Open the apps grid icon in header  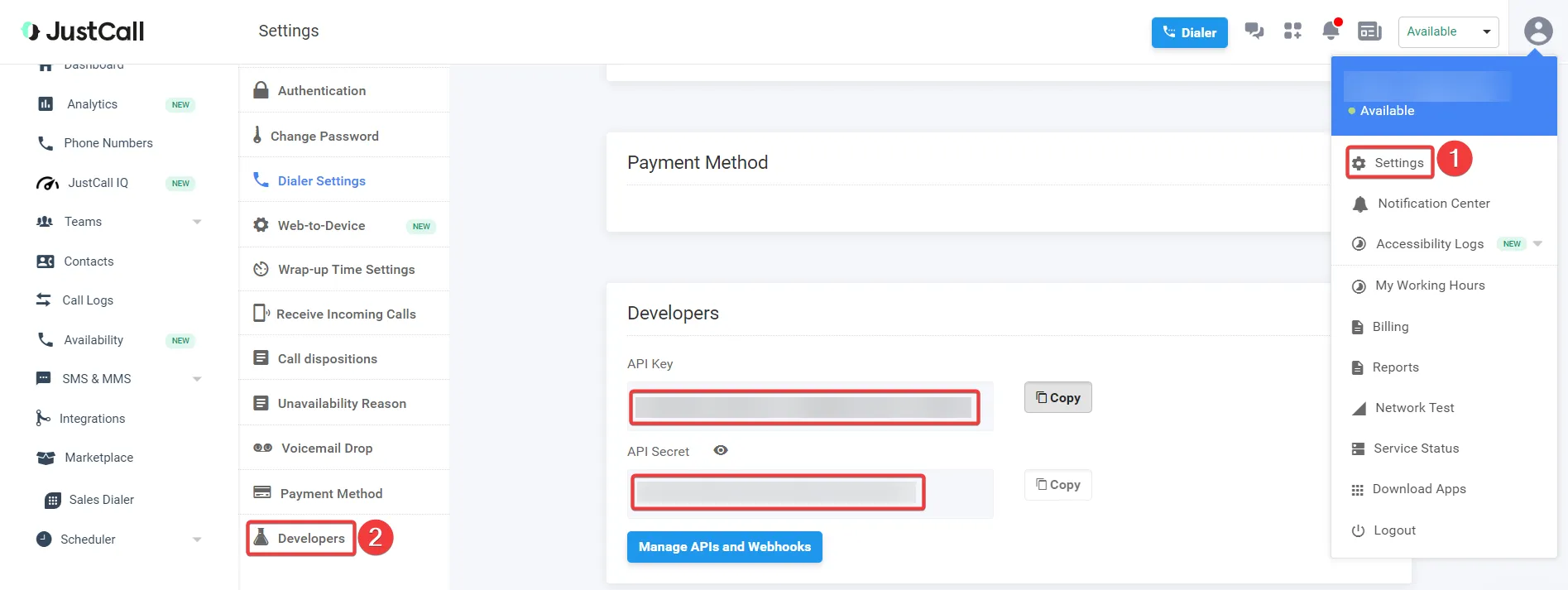[x=1292, y=31]
